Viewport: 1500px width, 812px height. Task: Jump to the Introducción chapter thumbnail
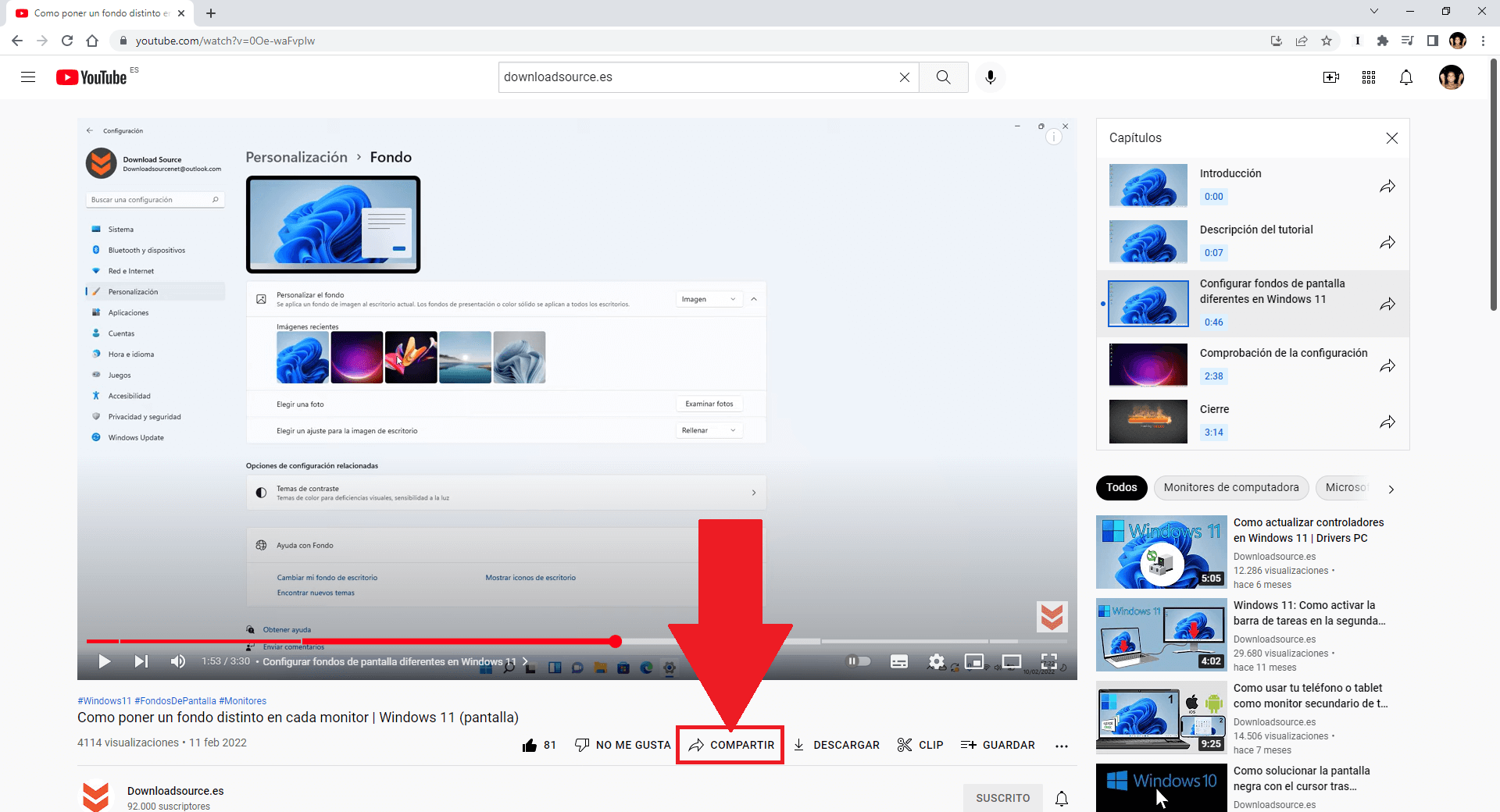pos(1148,185)
